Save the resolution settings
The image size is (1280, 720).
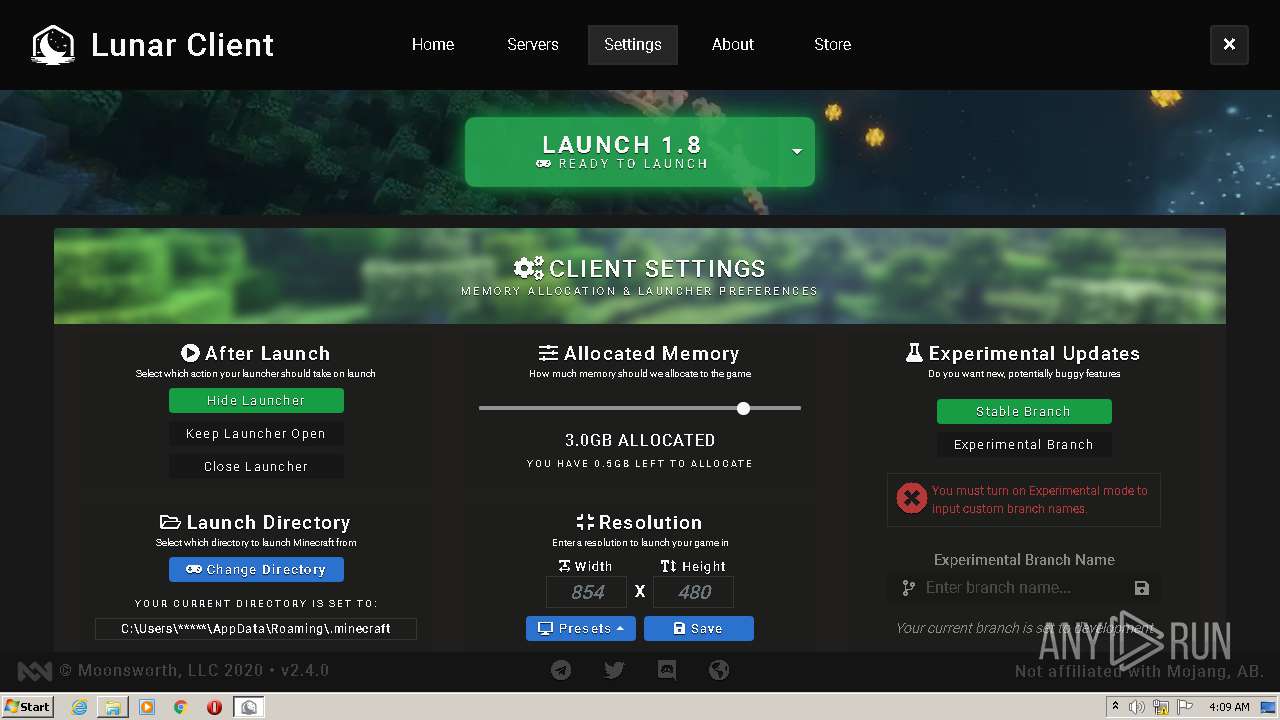coord(699,628)
